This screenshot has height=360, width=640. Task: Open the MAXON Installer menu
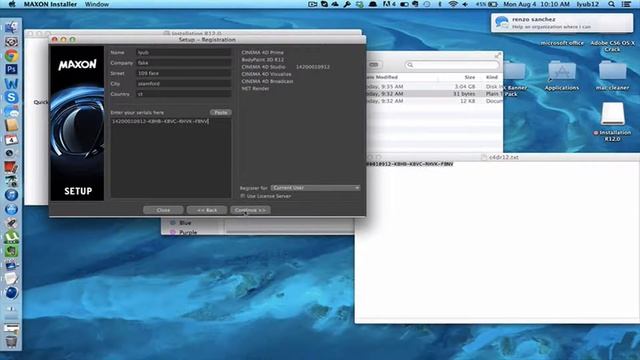point(50,4)
